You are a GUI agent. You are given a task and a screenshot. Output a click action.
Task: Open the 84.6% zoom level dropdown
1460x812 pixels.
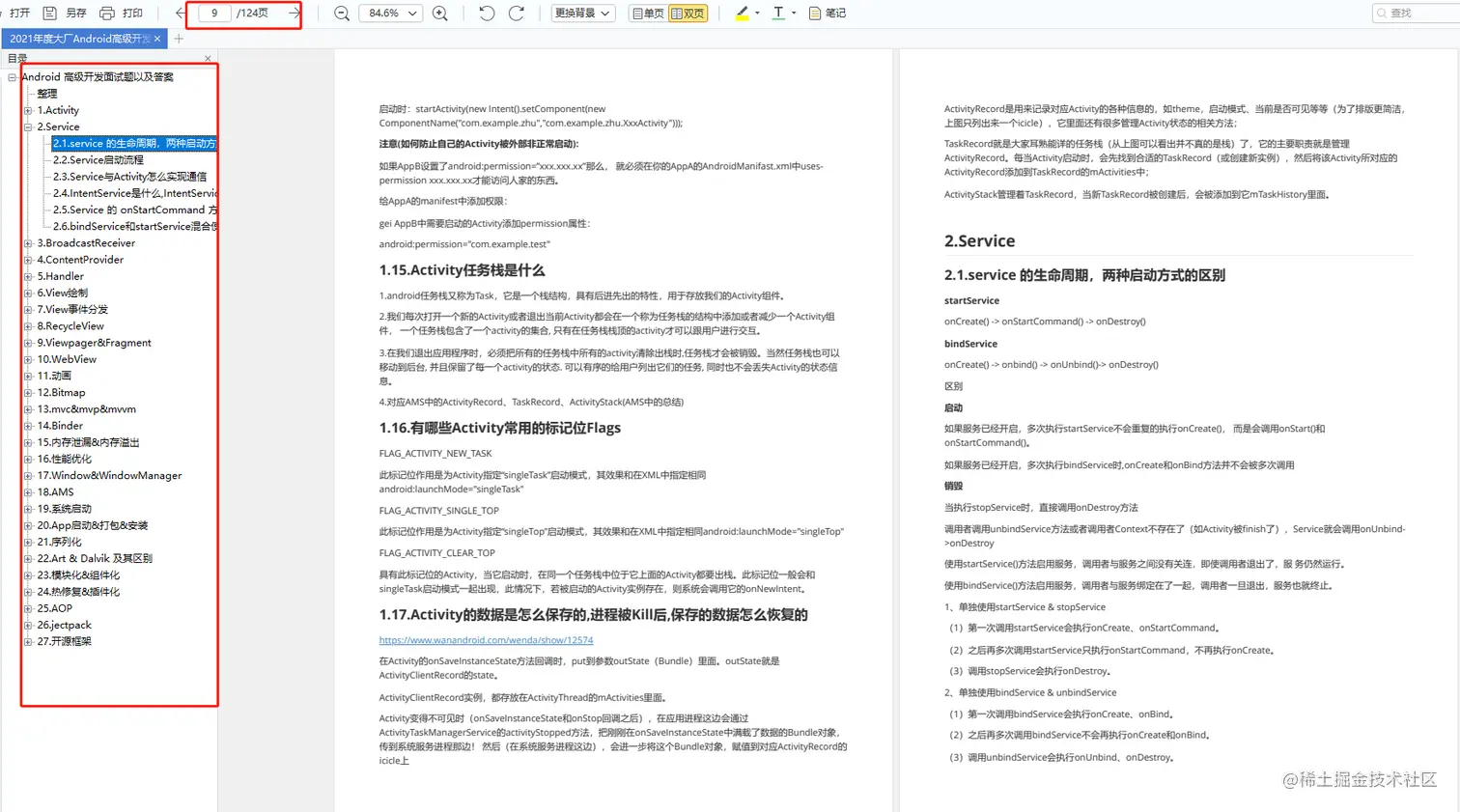(x=391, y=13)
